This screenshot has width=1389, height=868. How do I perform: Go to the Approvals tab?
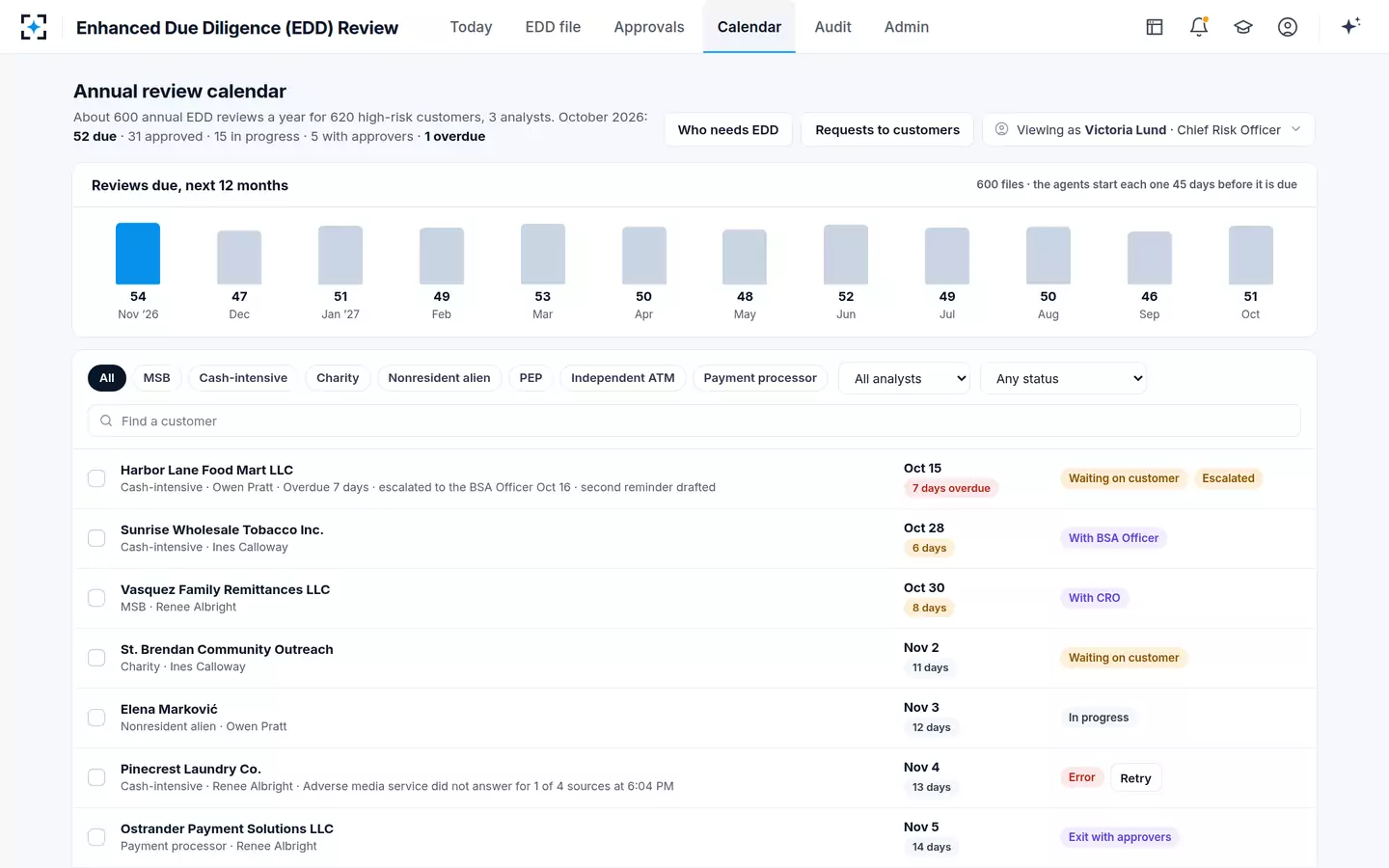click(649, 27)
